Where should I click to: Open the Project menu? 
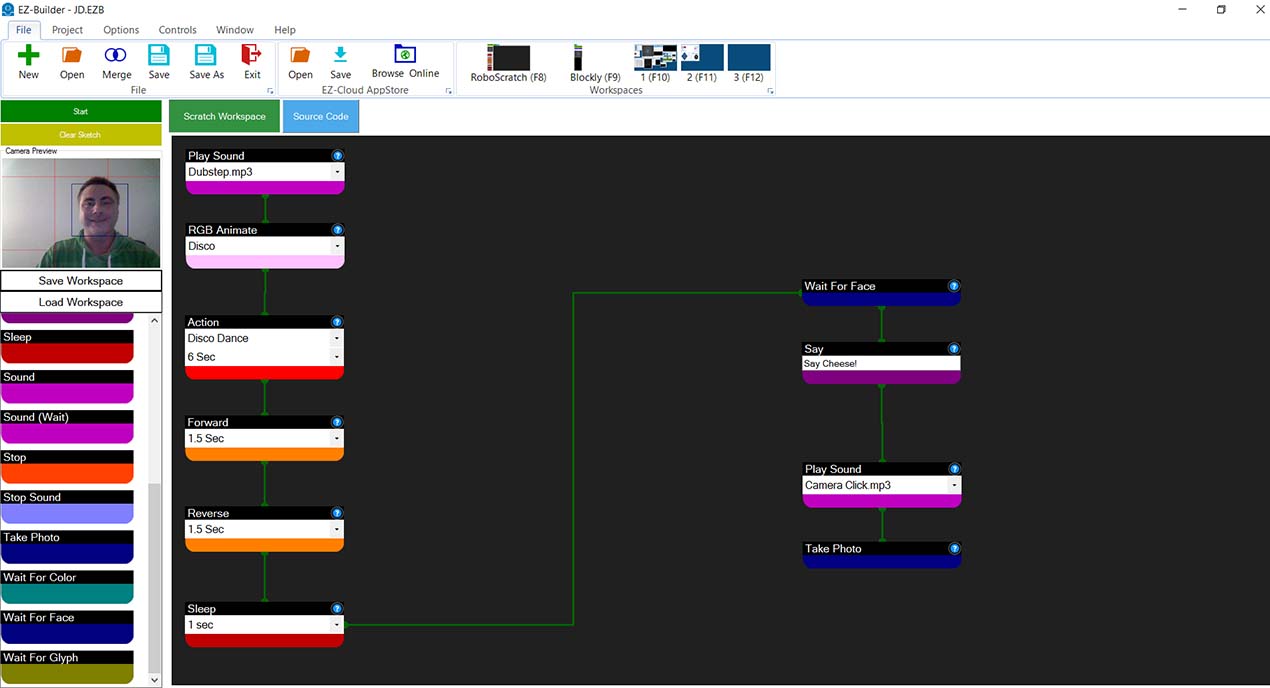point(68,30)
